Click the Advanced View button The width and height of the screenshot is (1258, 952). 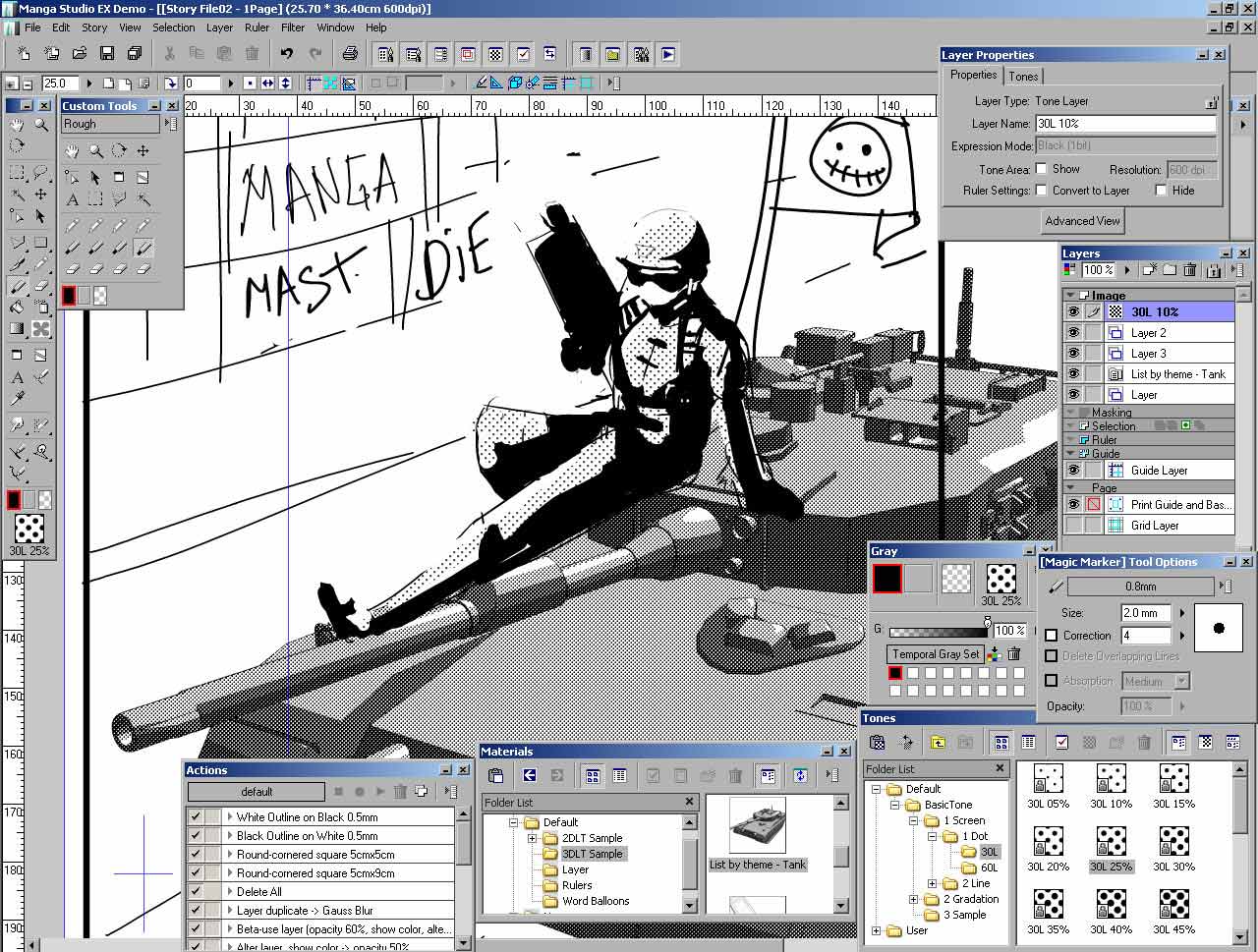(x=1081, y=221)
